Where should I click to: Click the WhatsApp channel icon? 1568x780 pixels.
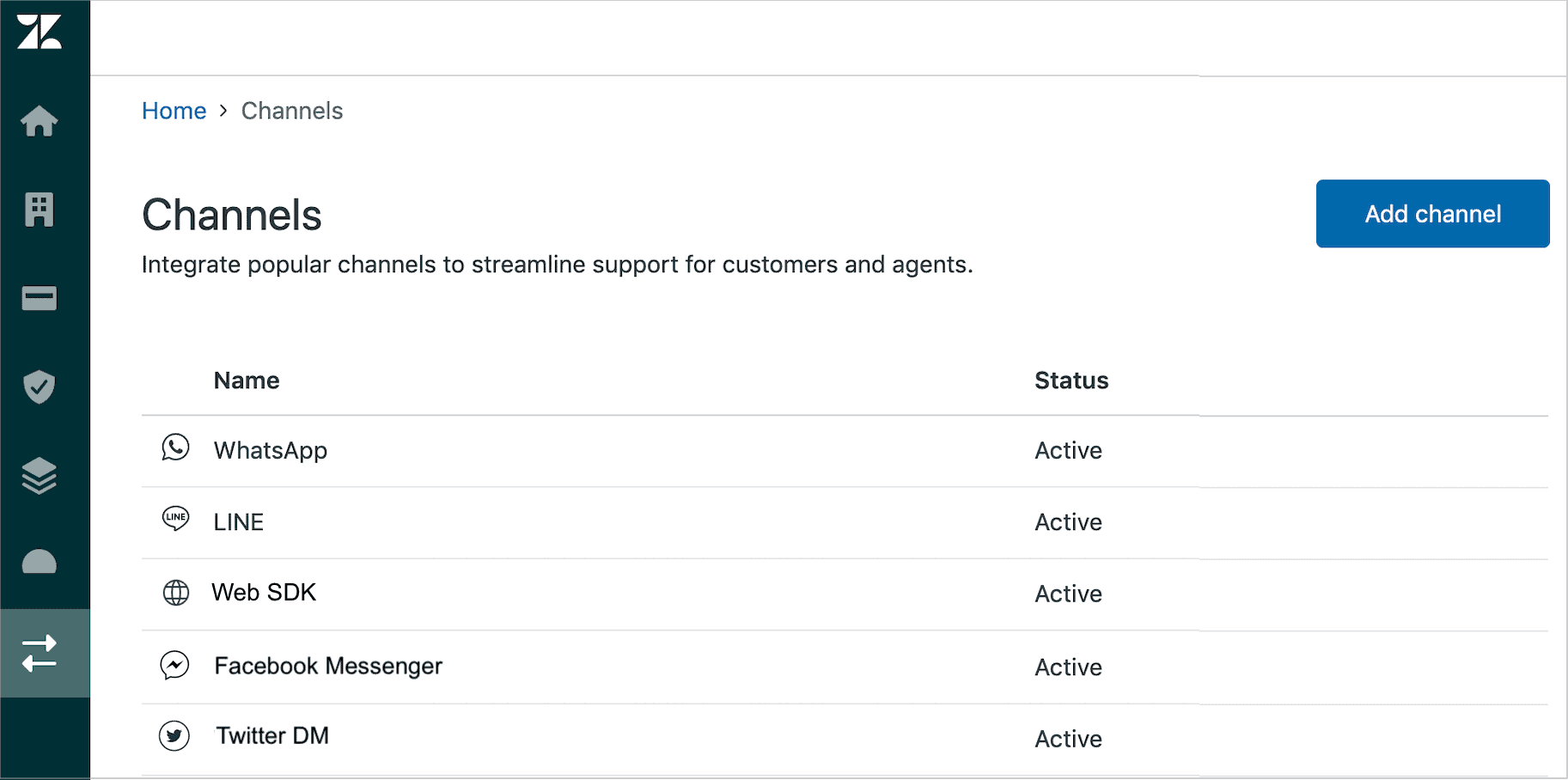click(x=175, y=448)
